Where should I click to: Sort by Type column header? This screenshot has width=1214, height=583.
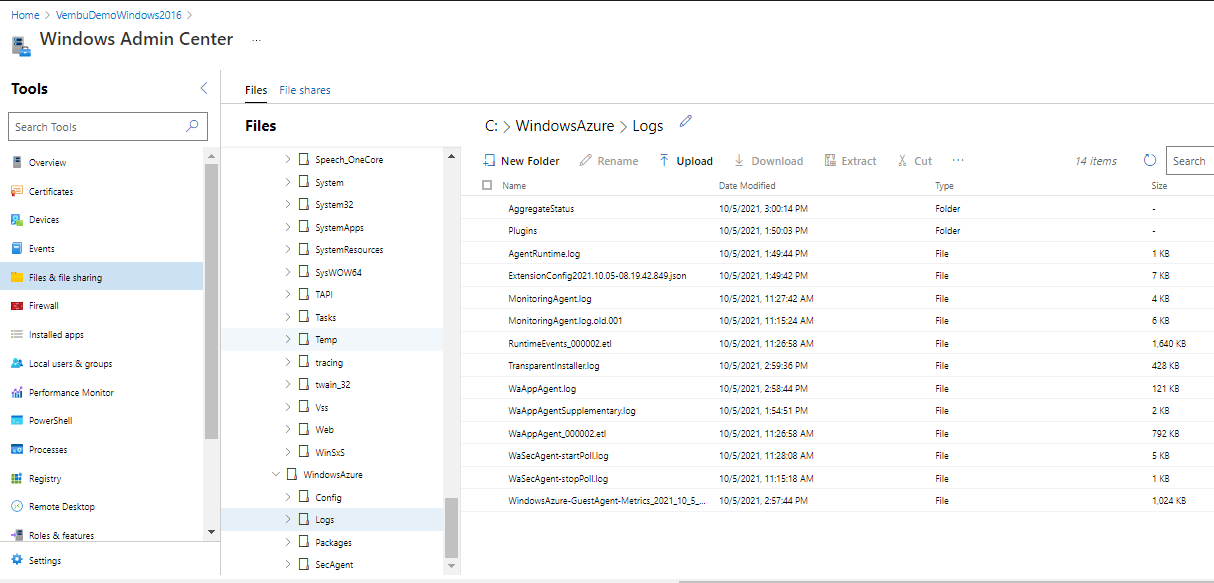(944, 186)
